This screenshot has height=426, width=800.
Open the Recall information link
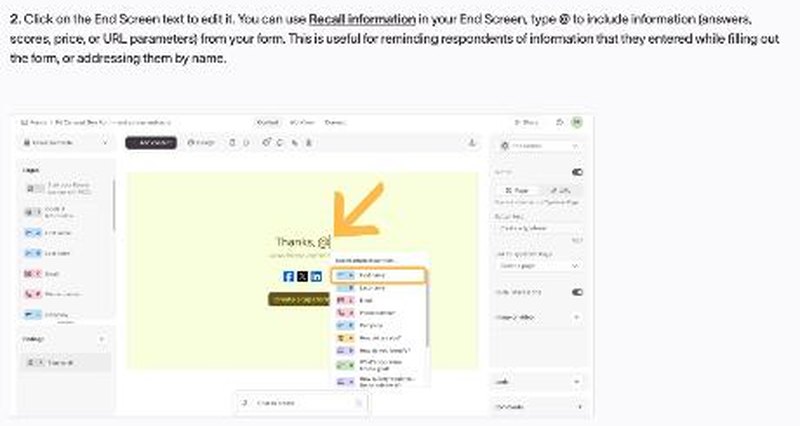coord(362,19)
